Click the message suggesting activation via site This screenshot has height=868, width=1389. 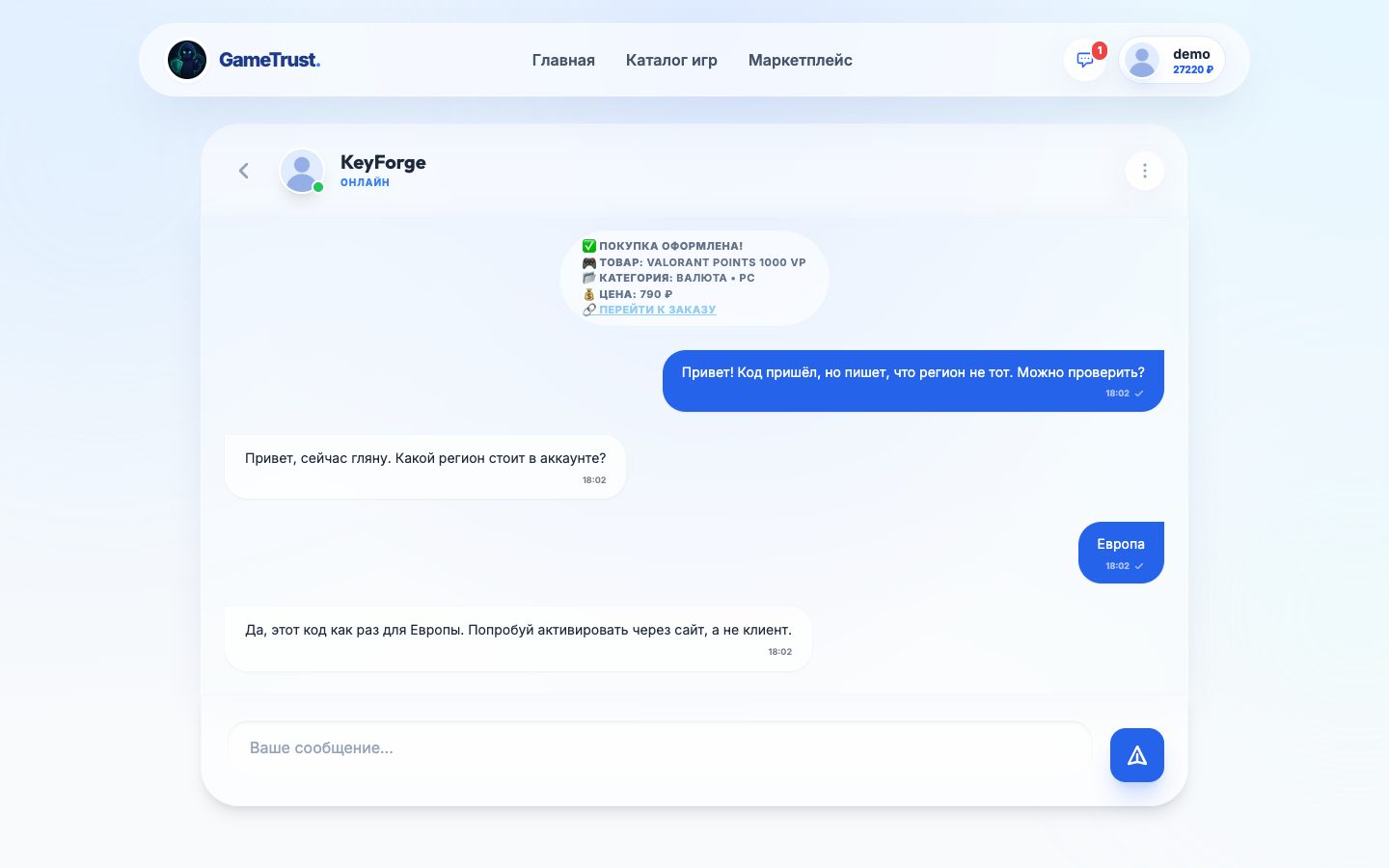[518, 638]
